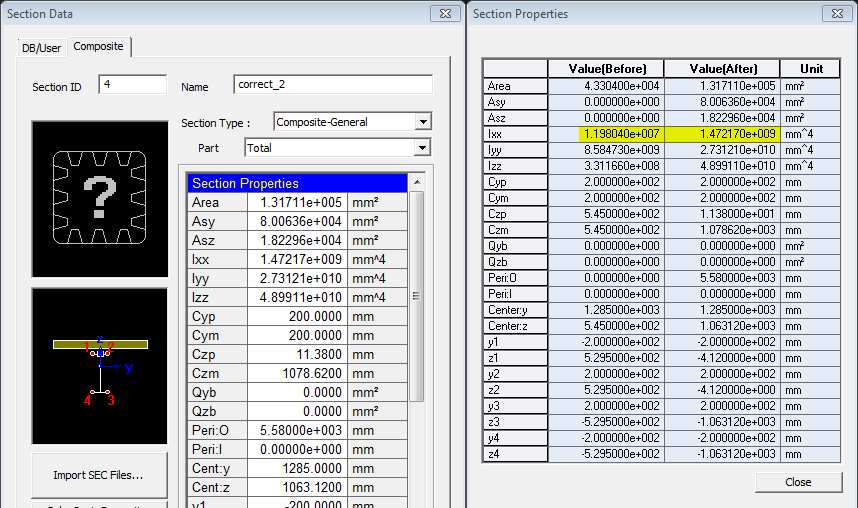
Task: Close the Section Data dialog
Action: point(445,14)
